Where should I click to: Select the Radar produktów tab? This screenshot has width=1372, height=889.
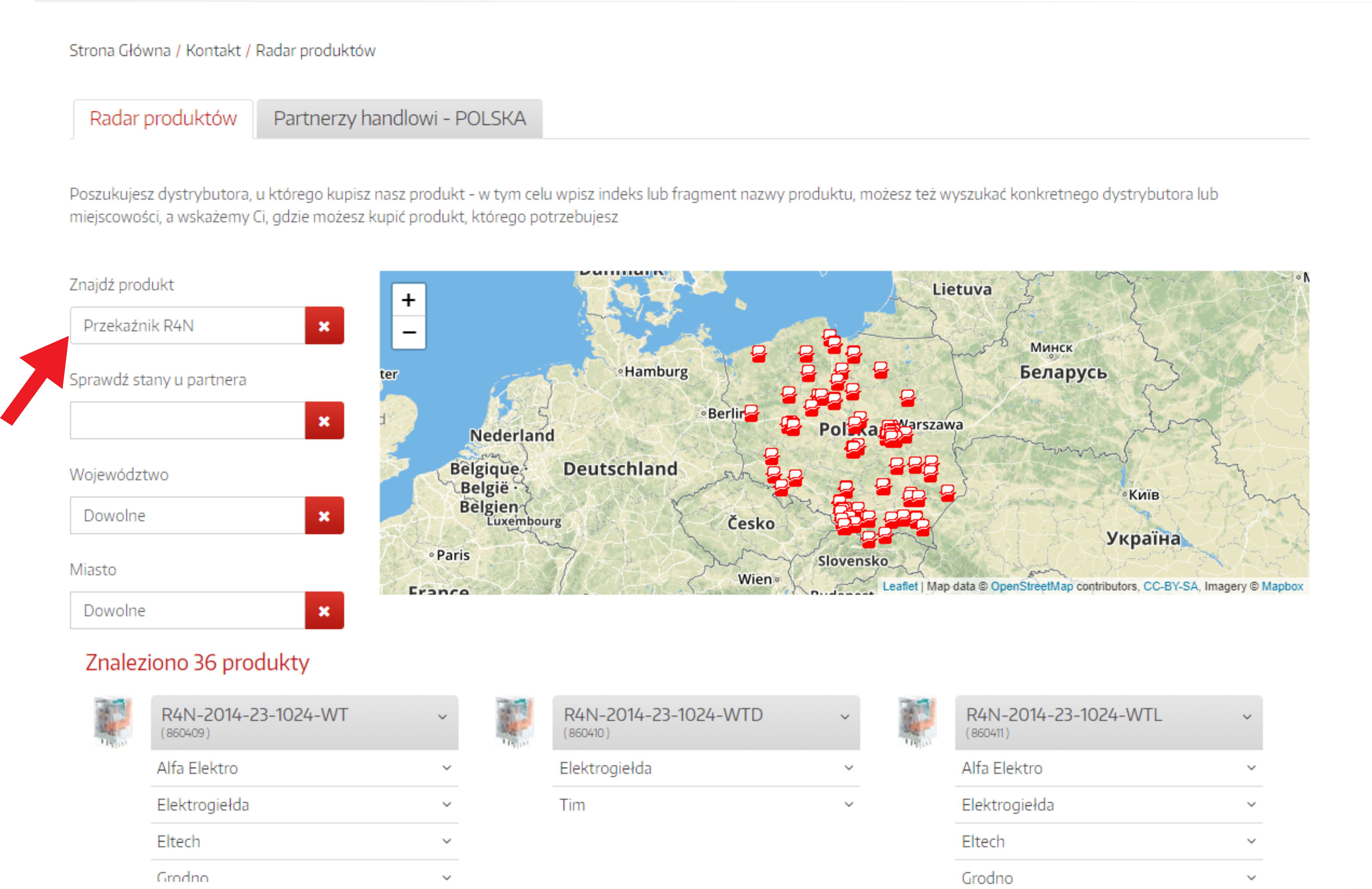click(163, 119)
